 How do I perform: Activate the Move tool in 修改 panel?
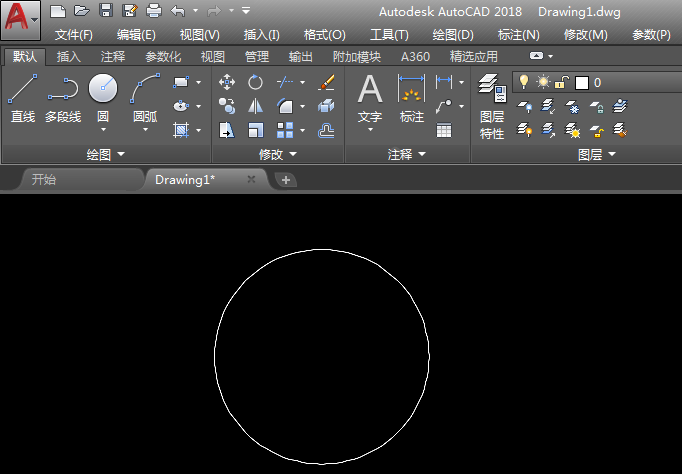pos(227,82)
